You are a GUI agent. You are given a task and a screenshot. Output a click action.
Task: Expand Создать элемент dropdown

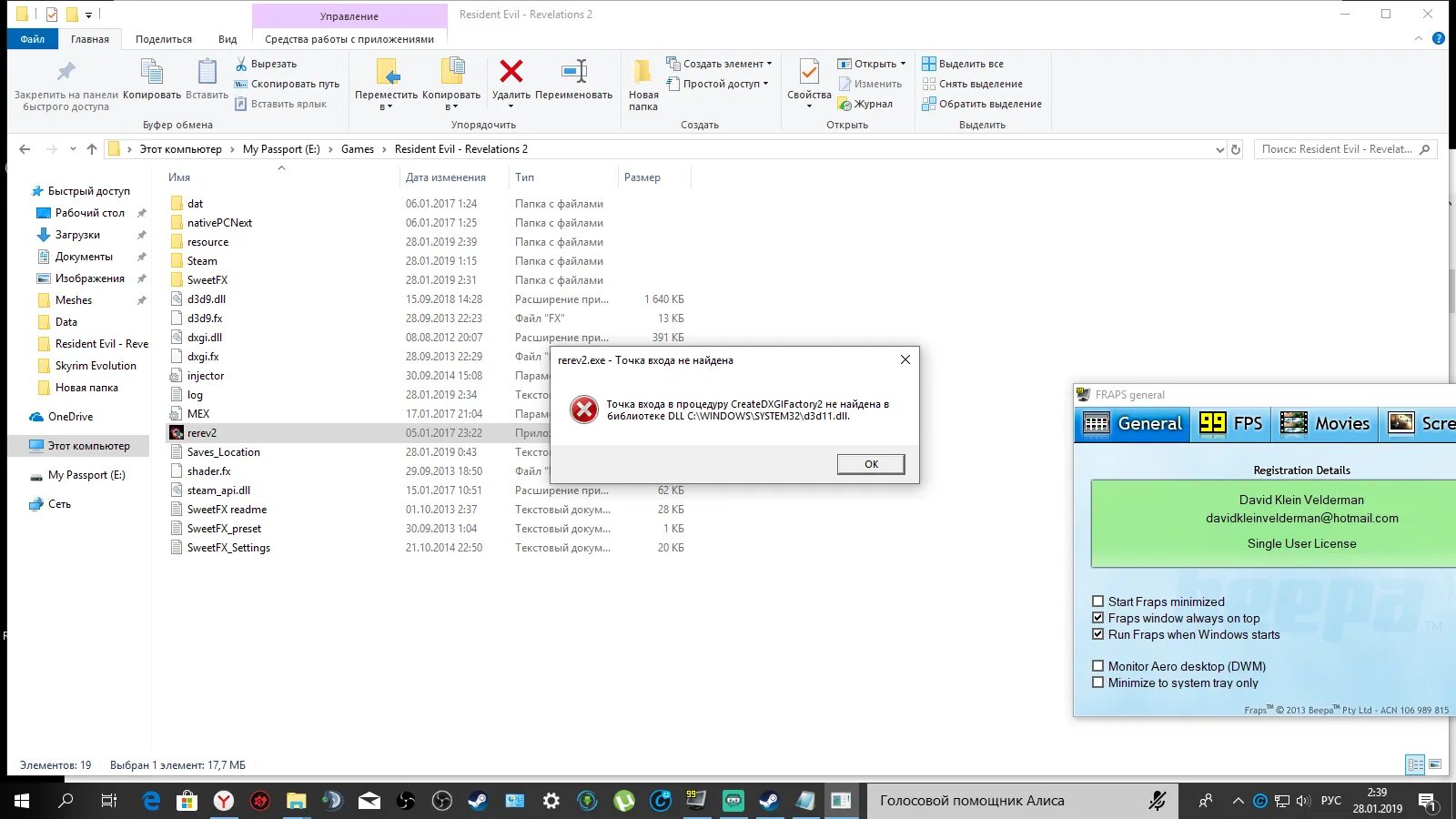[x=769, y=64]
